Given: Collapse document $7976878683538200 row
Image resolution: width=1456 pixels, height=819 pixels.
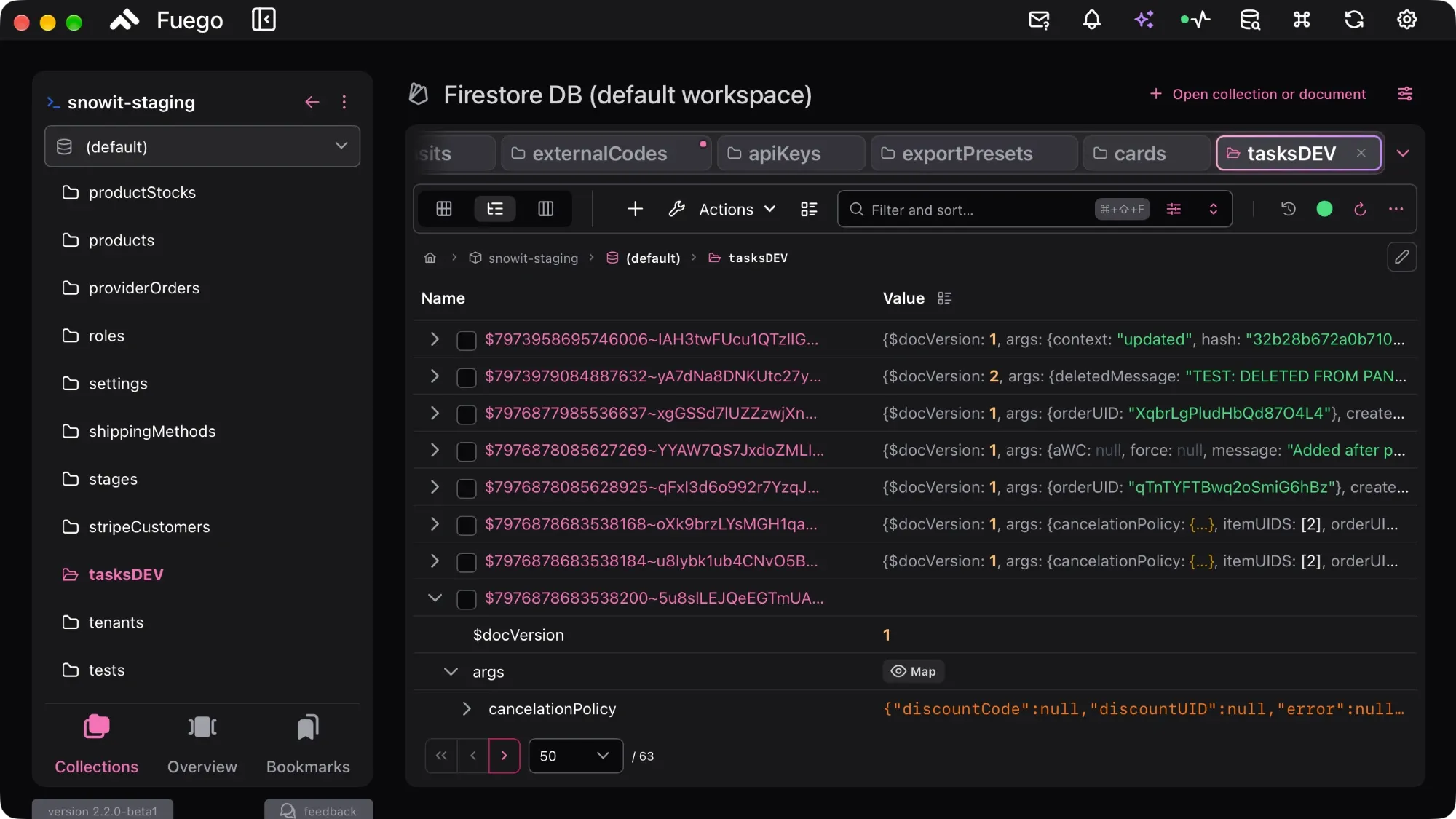Looking at the screenshot, I should coord(435,598).
